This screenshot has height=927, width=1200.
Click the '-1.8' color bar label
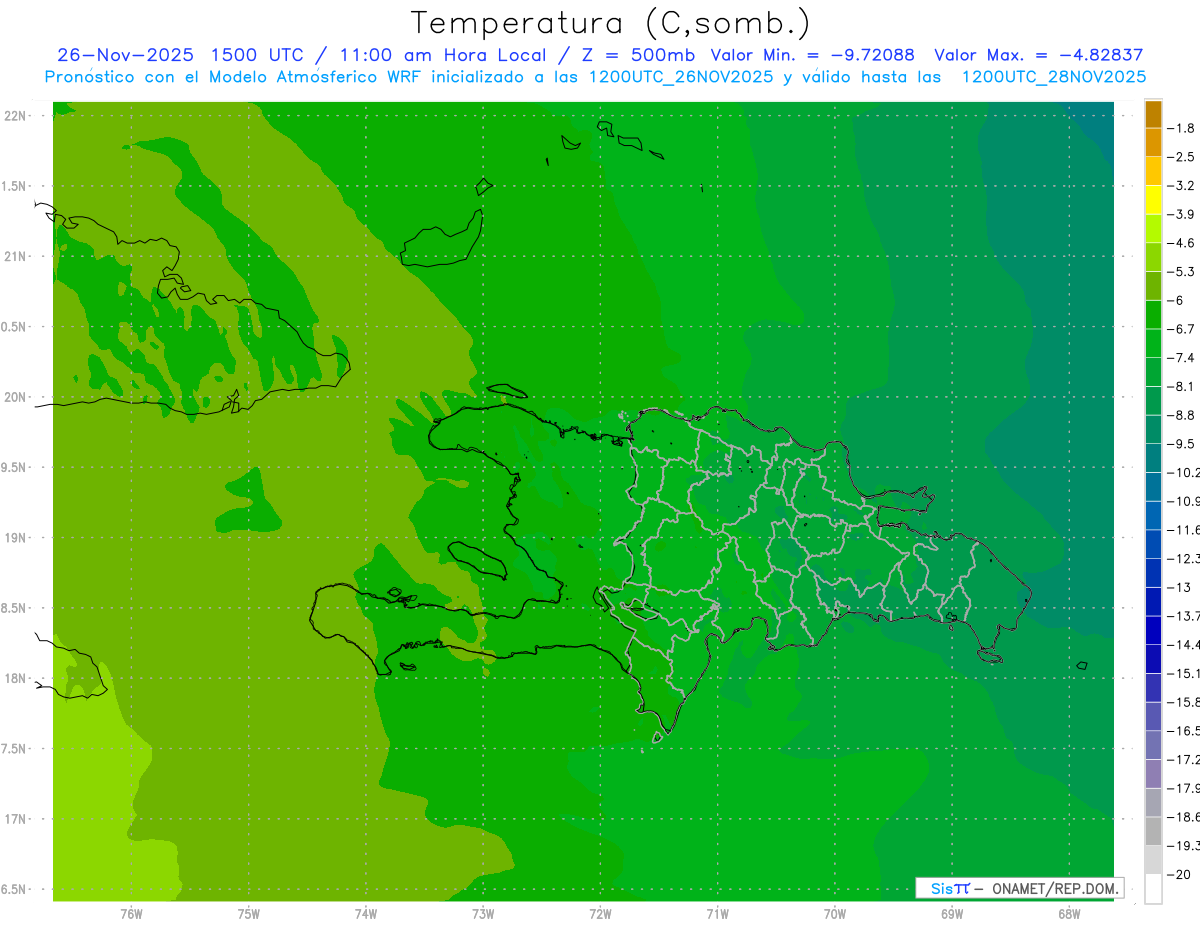coord(1182,128)
